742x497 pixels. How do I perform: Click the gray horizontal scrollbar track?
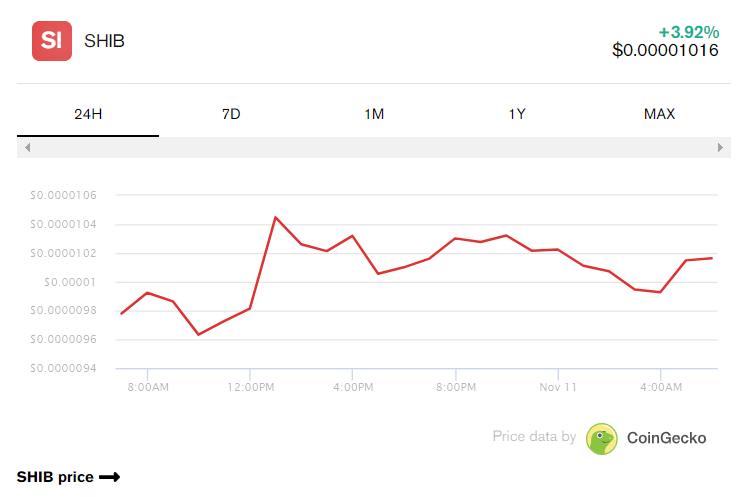(374, 148)
